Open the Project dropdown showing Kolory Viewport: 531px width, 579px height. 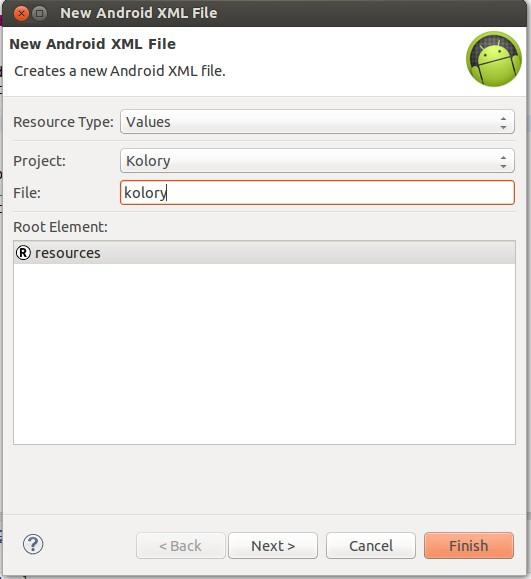[x=317, y=161]
